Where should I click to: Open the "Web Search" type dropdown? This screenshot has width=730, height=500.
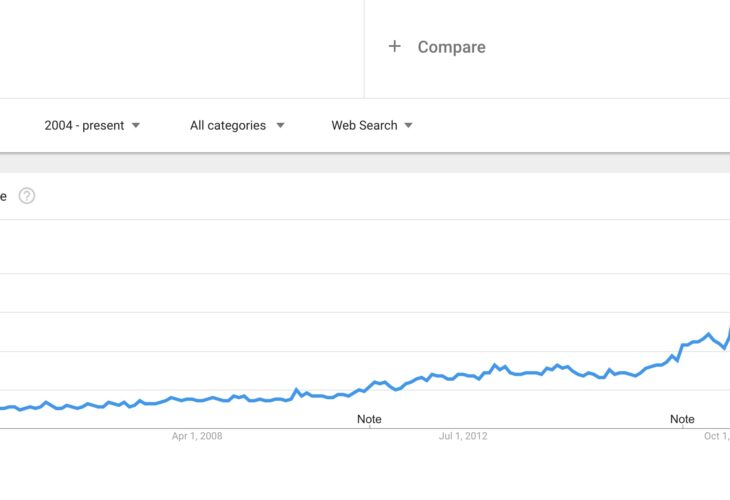pos(372,125)
